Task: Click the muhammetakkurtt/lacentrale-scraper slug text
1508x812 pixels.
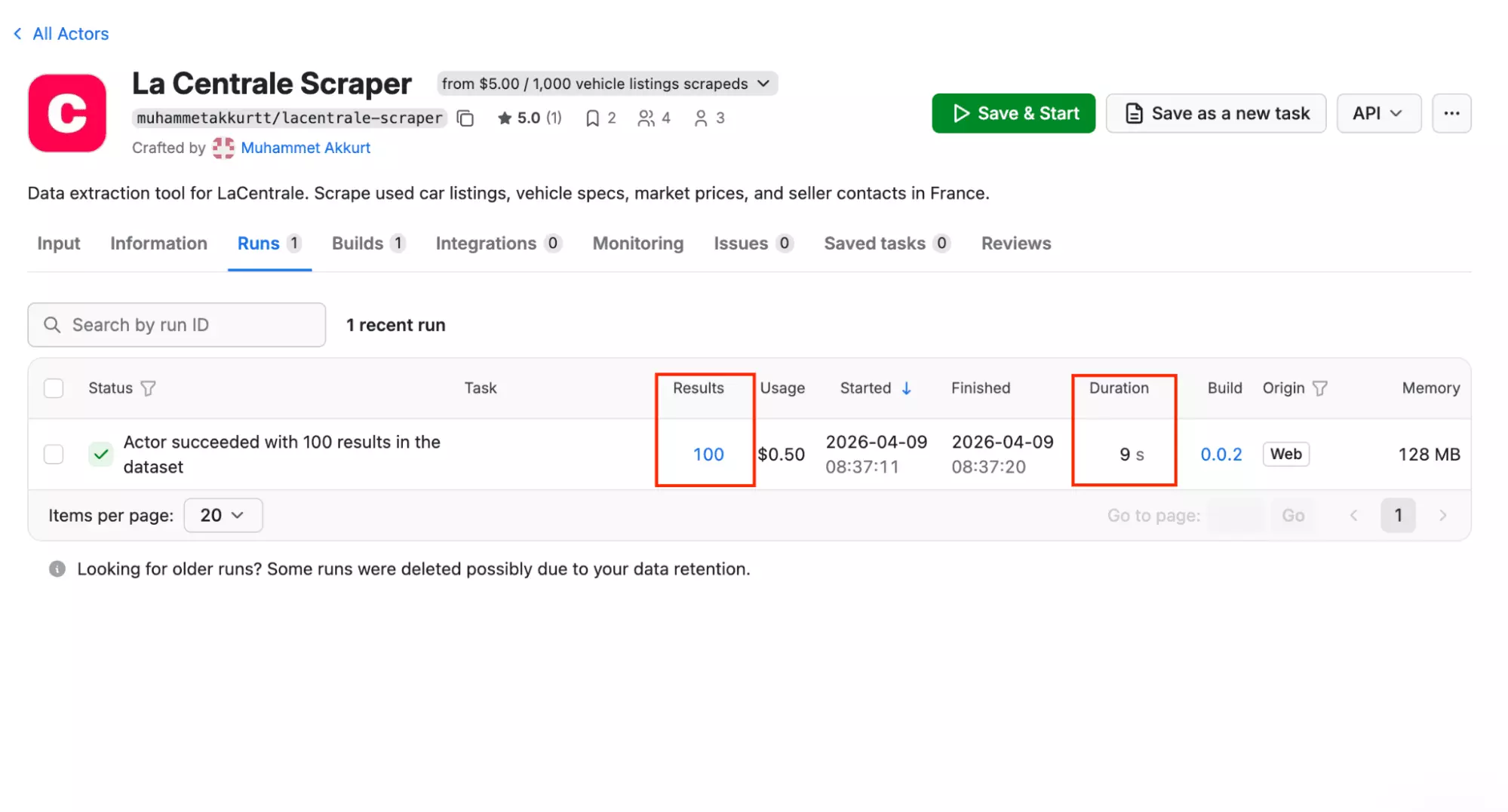Action: tap(290, 118)
